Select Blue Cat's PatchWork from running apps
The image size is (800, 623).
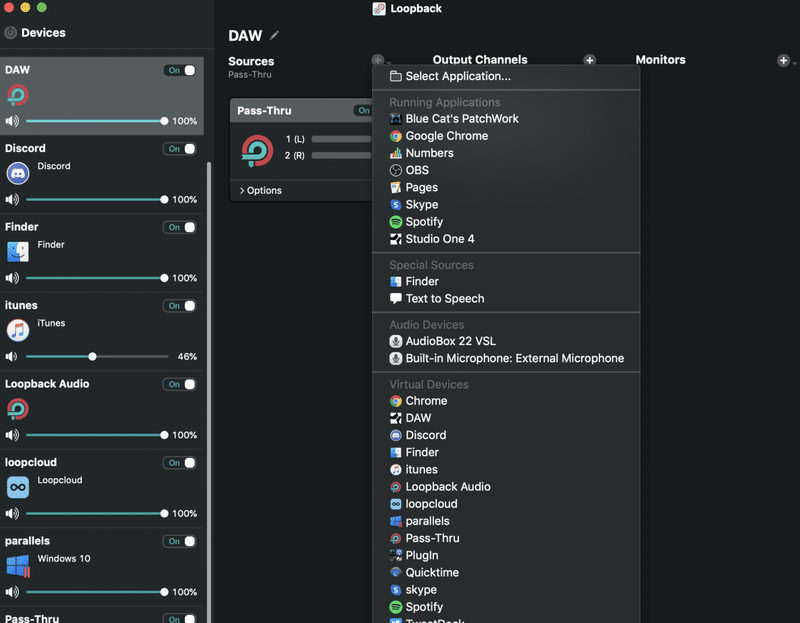[506, 118]
